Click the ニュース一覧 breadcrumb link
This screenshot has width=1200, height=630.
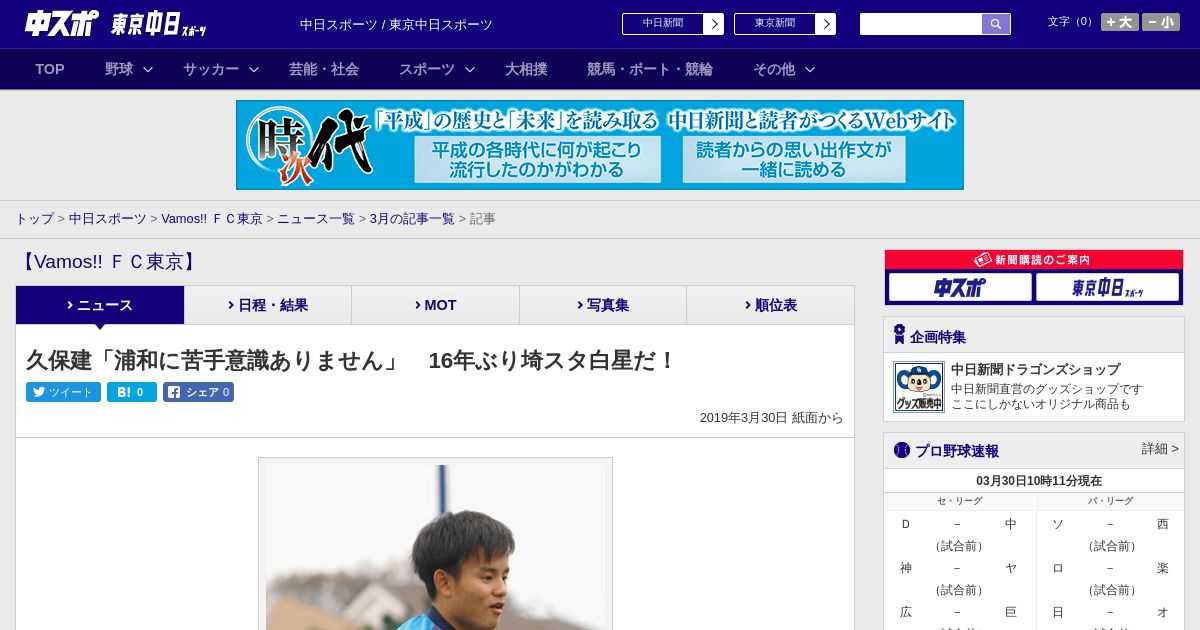click(316, 219)
